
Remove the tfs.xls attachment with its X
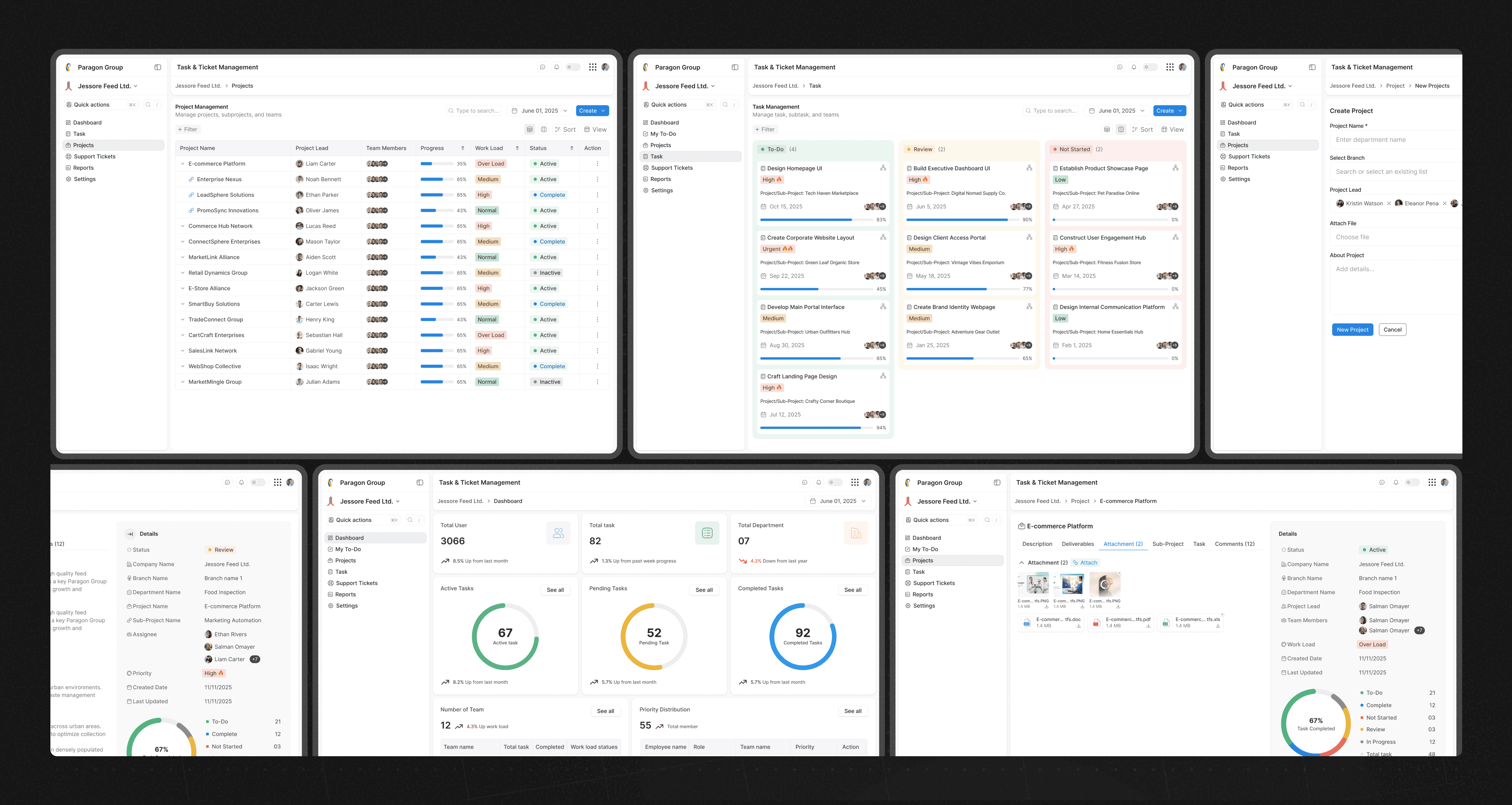pyautogui.click(x=1222, y=614)
